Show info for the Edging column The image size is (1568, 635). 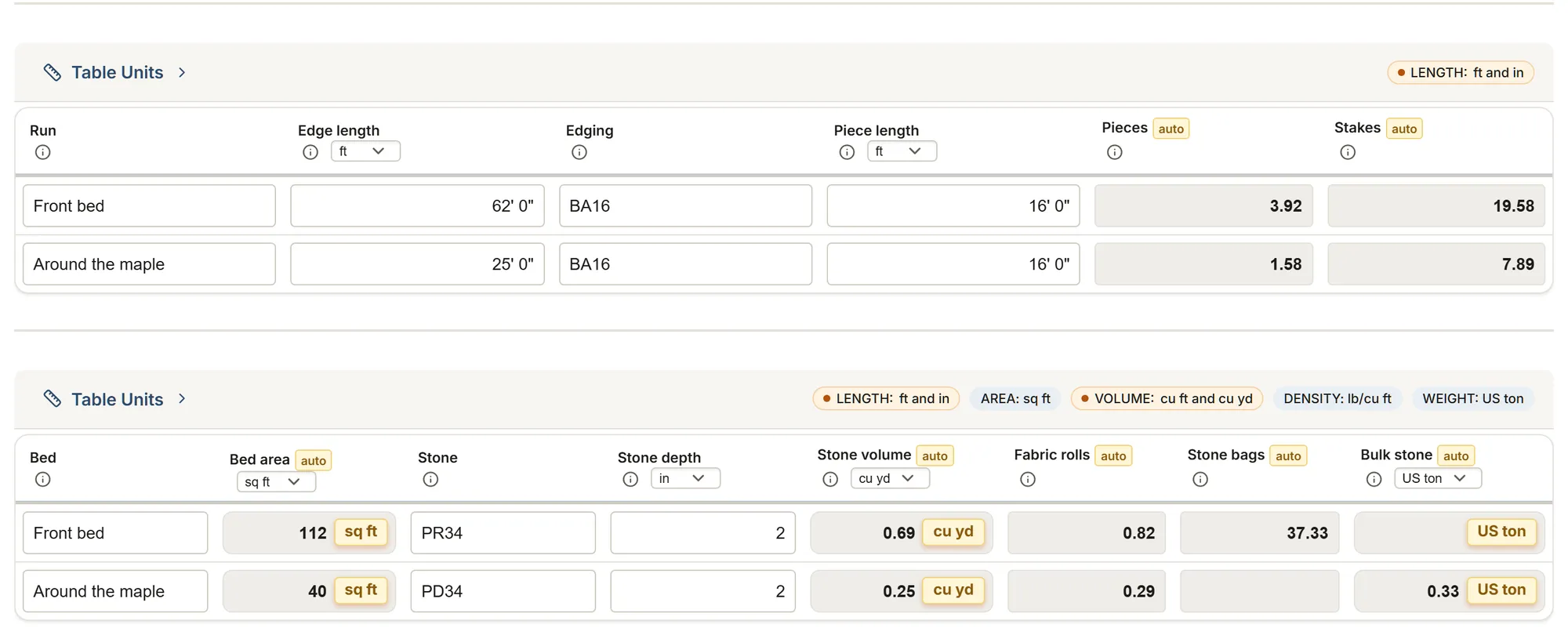coord(579,152)
